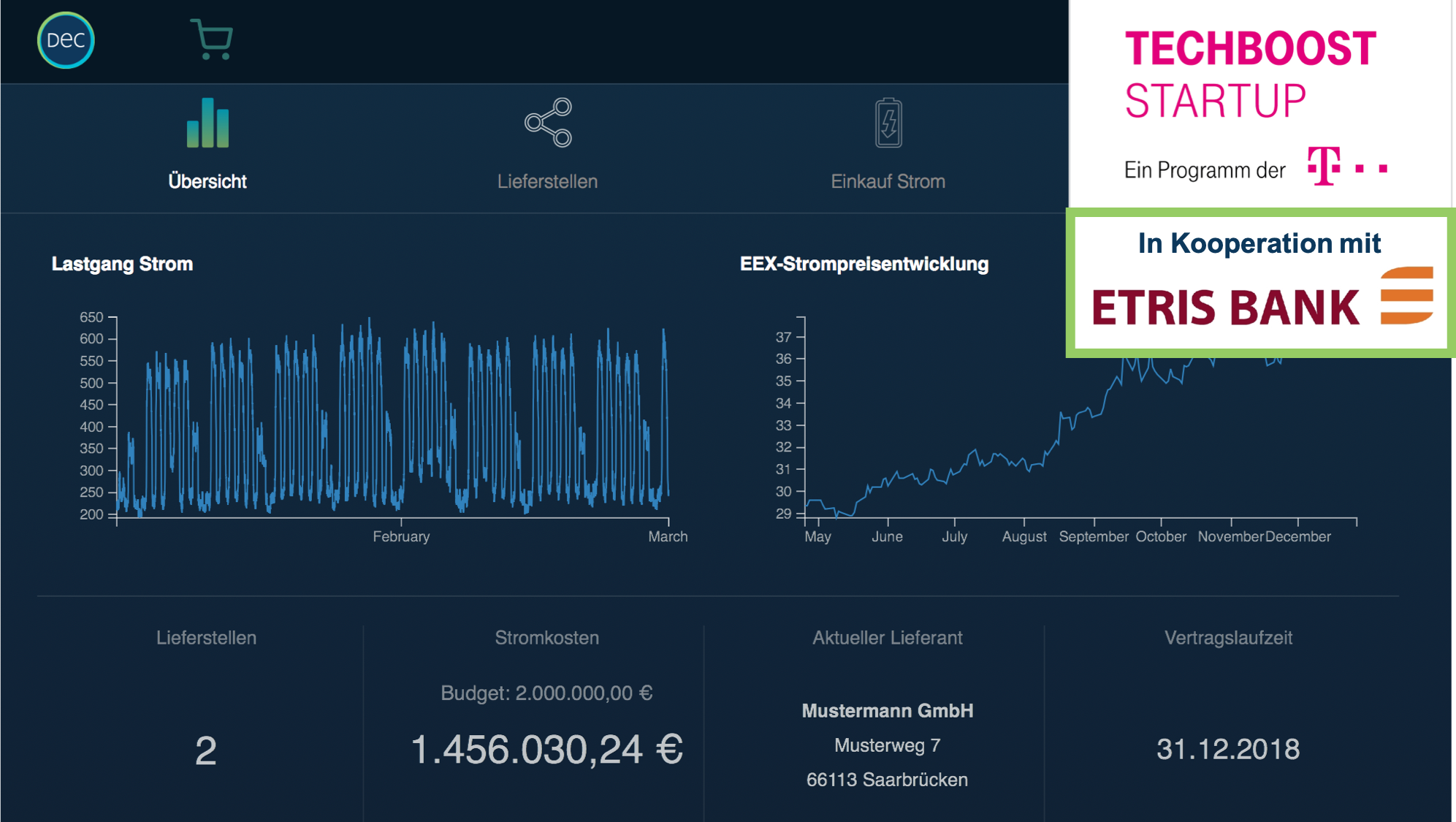Open the shopping cart icon

click(x=212, y=39)
